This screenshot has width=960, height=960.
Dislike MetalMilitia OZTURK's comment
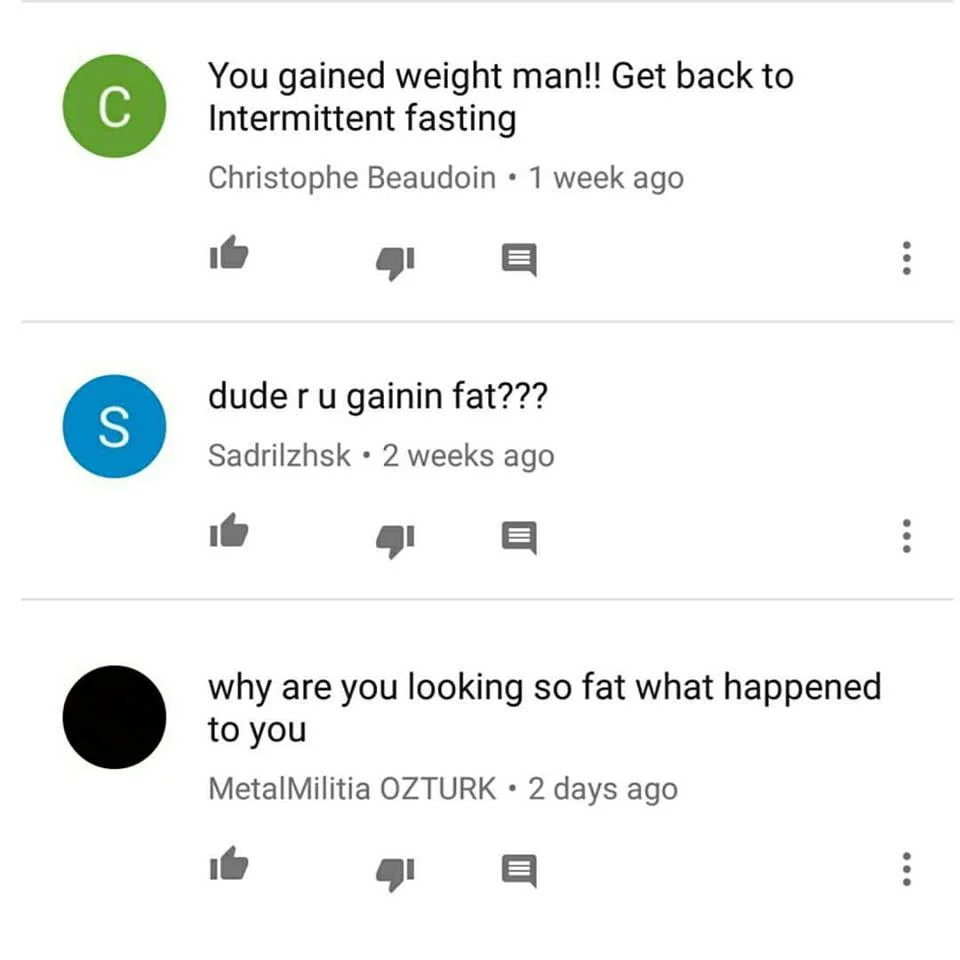396,874
